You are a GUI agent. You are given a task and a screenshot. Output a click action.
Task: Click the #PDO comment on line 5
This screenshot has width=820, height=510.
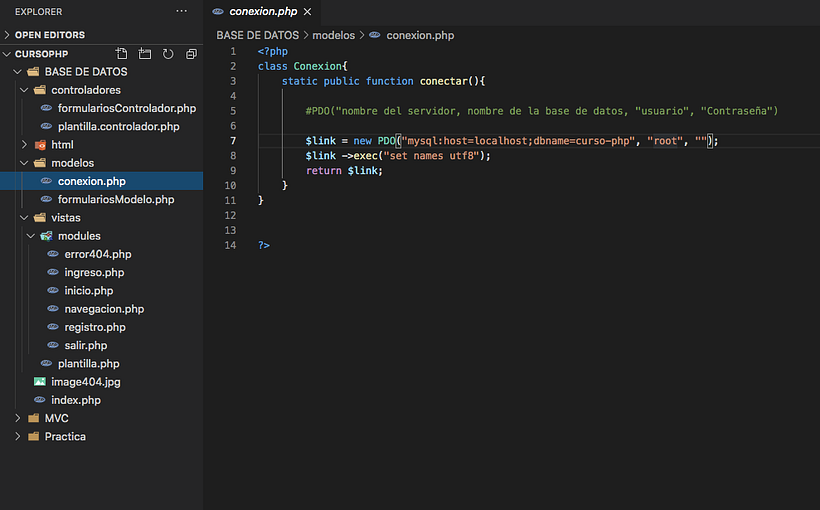point(542,111)
